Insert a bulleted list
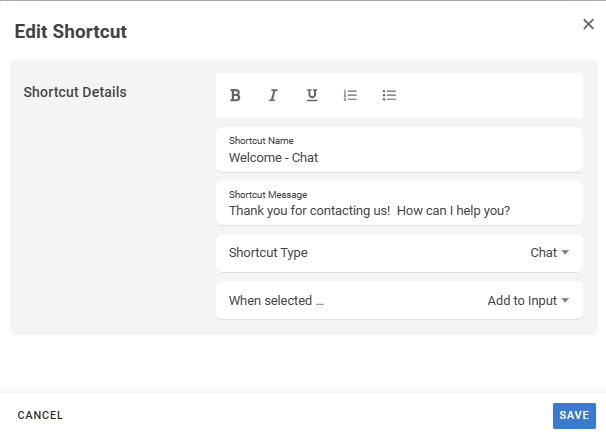The width and height of the screenshot is (606, 434). click(x=390, y=95)
